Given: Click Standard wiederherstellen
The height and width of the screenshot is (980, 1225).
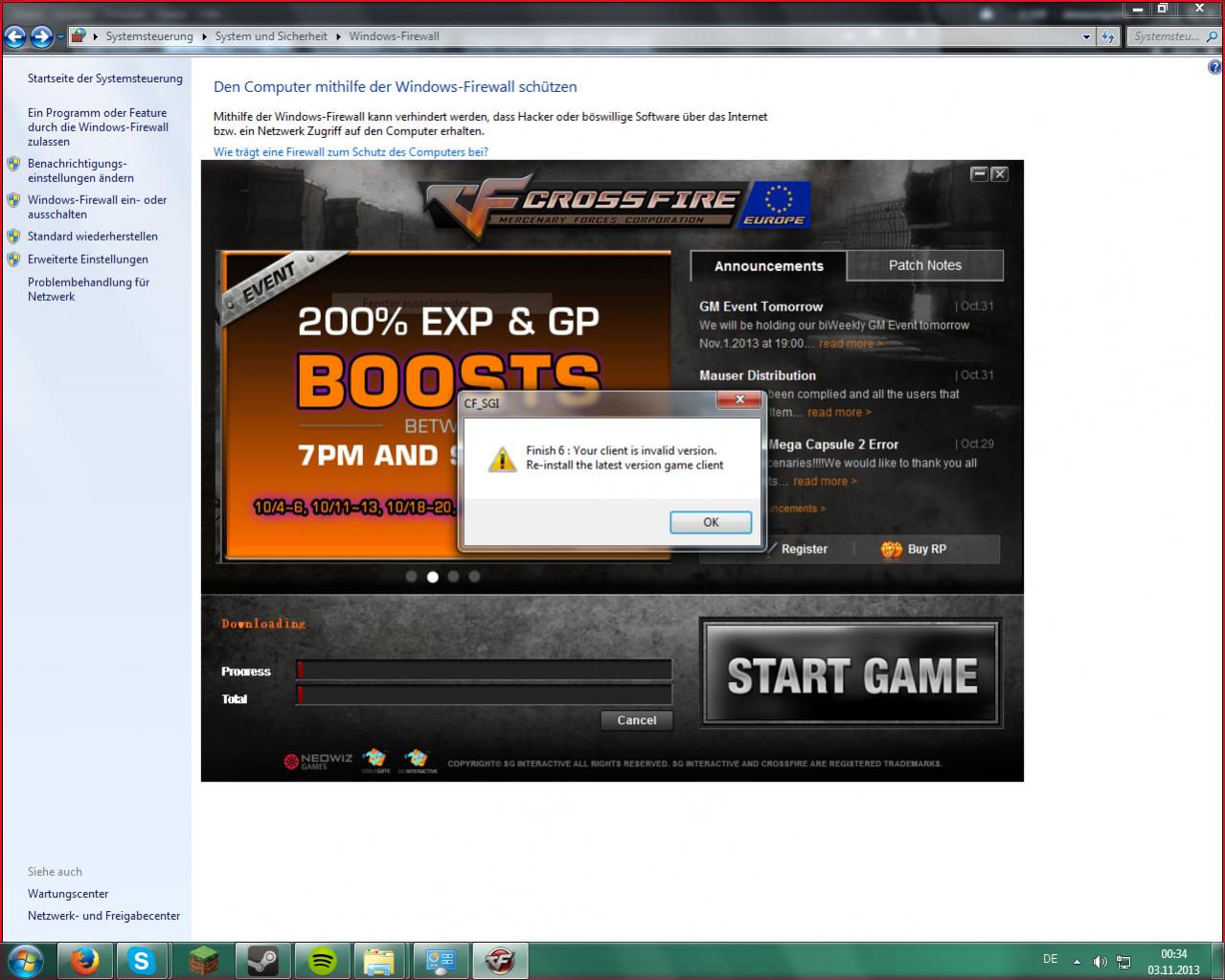Looking at the screenshot, I should coord(93,237).
